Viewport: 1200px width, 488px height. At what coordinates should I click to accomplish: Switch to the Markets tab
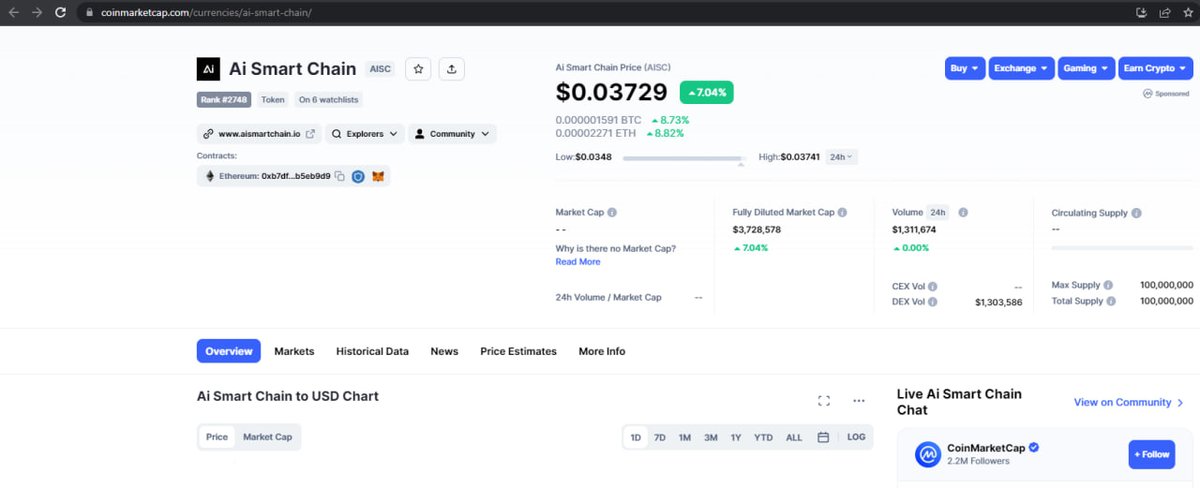(294, 351)
